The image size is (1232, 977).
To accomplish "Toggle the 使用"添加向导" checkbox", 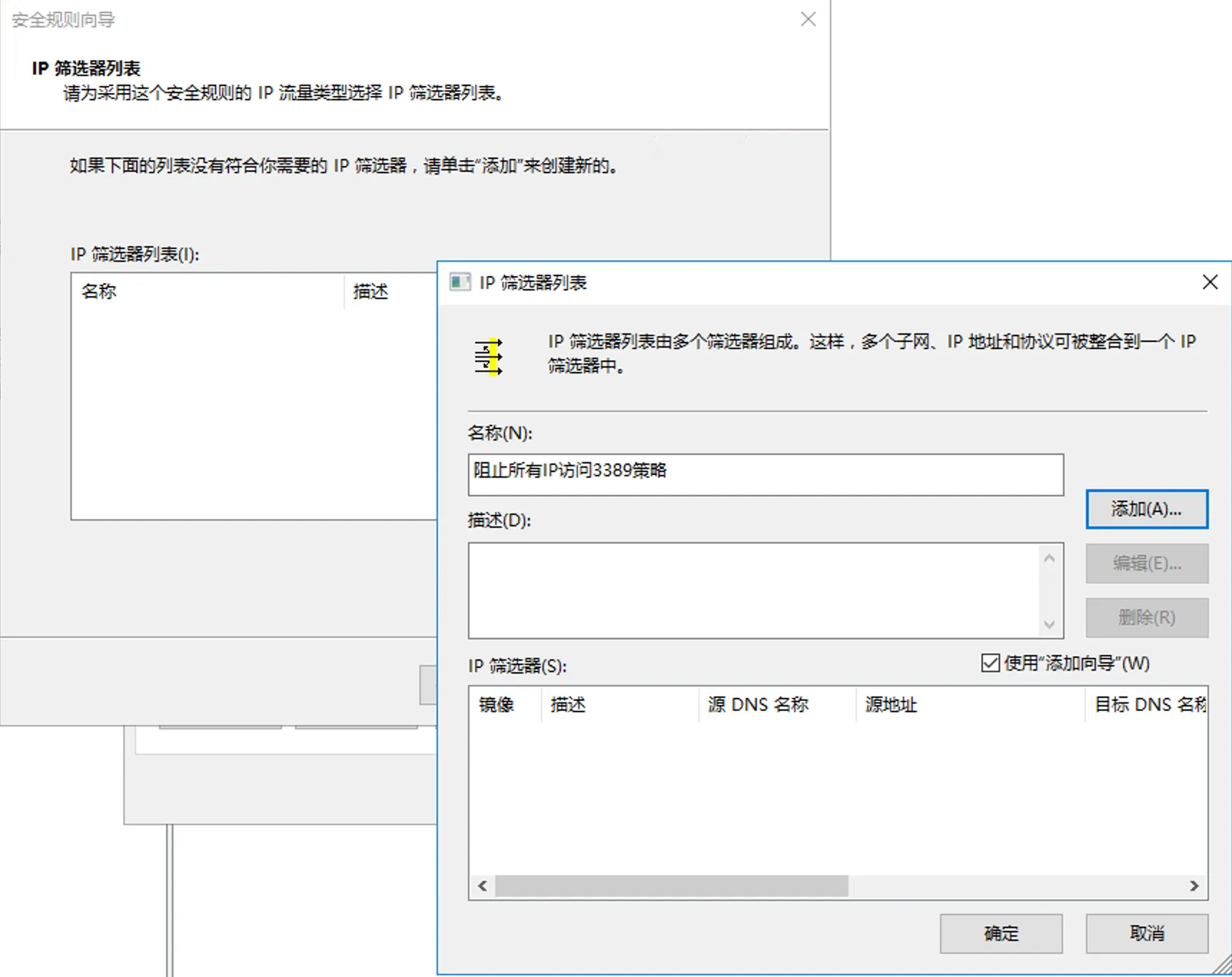I will [991, 663].
